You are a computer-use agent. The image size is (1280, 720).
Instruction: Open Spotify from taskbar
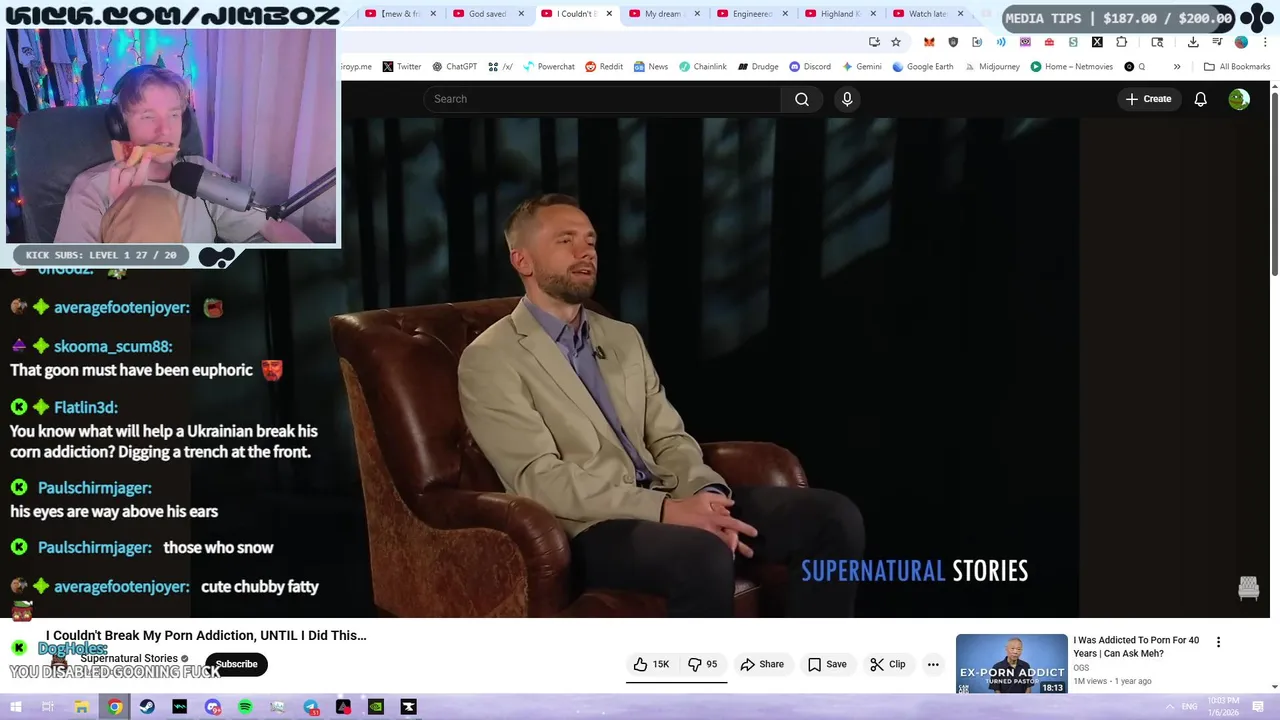(245, 707)
